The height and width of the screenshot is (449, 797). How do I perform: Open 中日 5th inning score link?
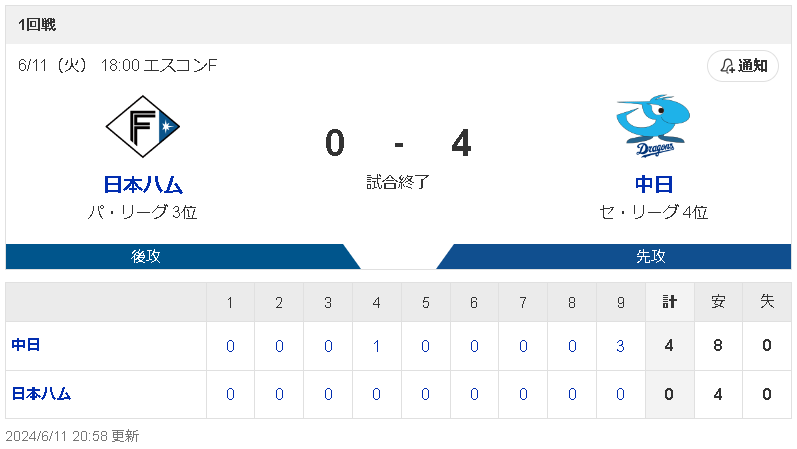(x=425, y=346)
